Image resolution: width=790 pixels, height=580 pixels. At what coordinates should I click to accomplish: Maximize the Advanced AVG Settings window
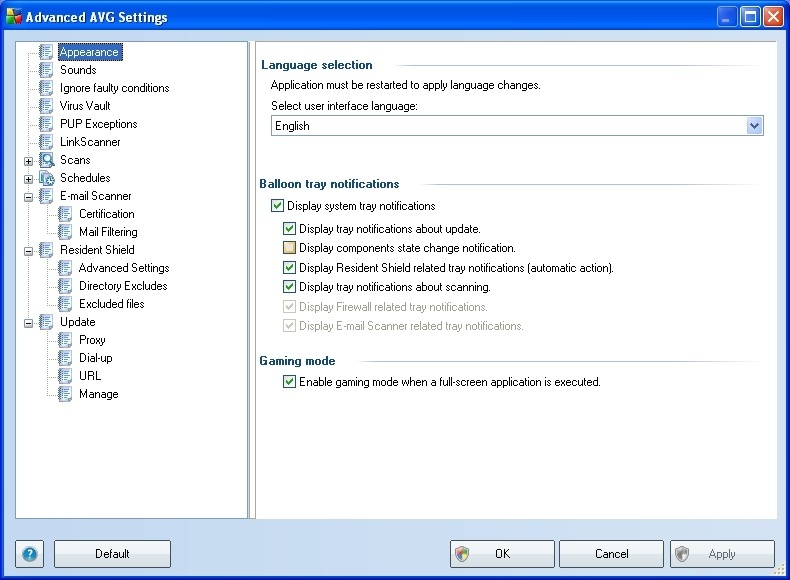click(x=750, y=17)
